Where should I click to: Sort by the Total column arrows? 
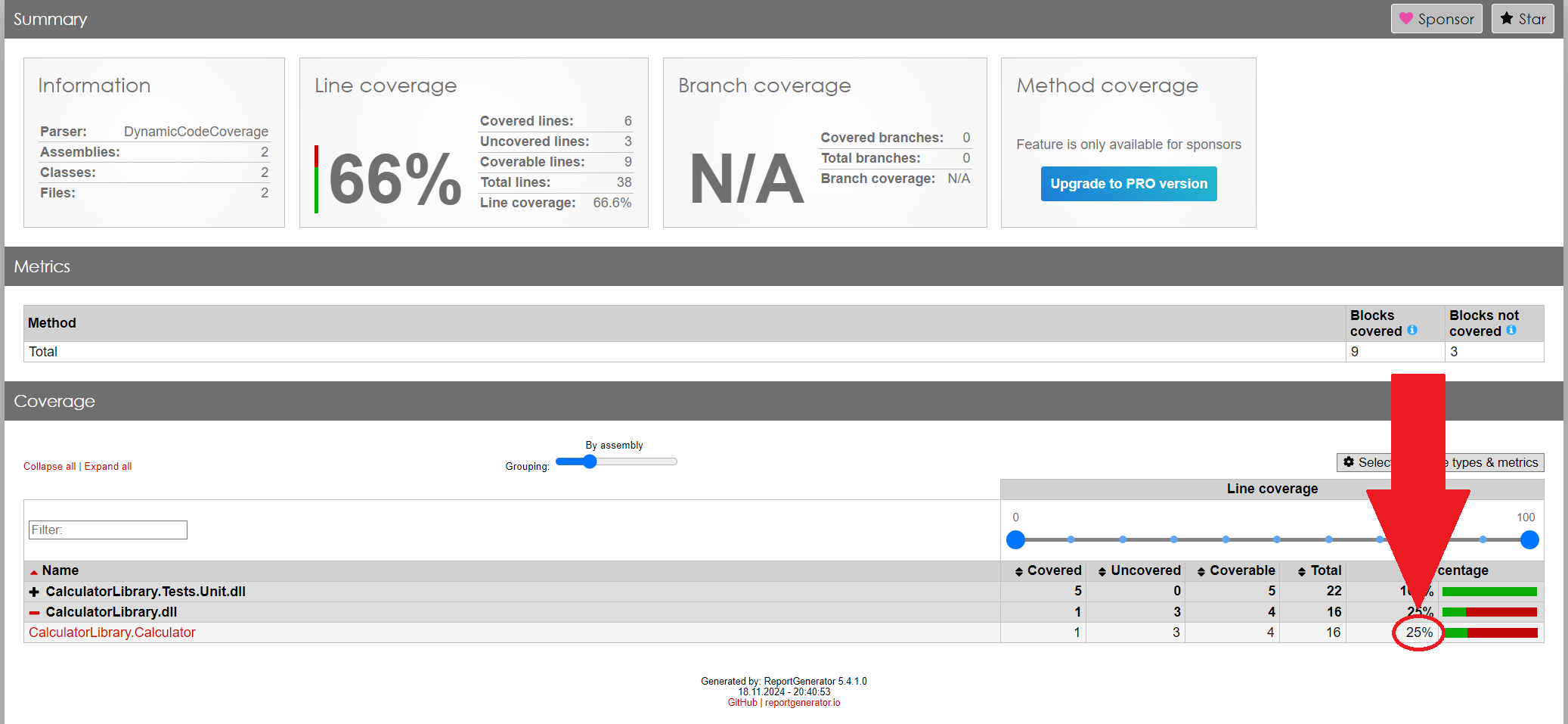click(1302, 571)
